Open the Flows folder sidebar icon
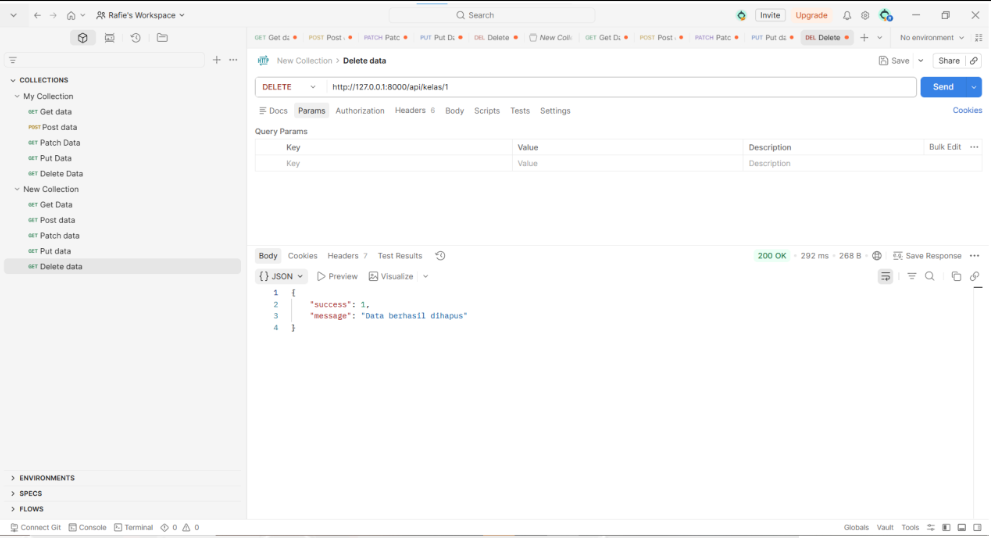Image resolution: width=991 pixels, height=538 pixels. [x=162, y=38]
